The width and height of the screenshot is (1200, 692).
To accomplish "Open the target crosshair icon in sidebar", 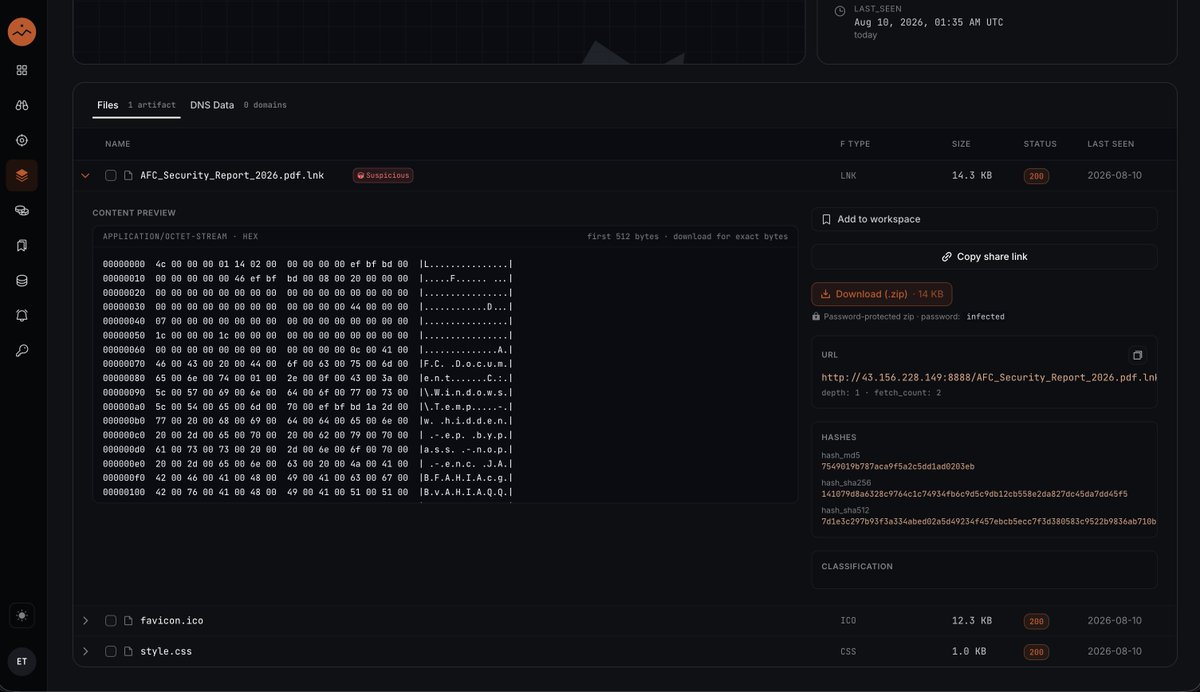I will (x=22, y=140).
